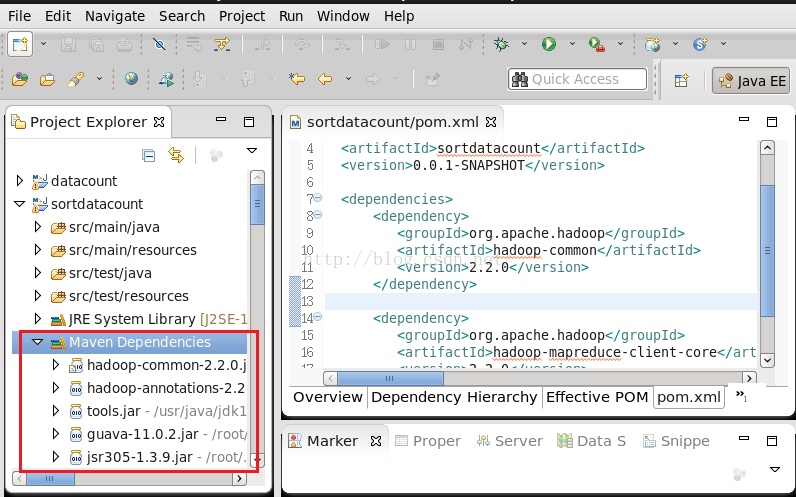
Task: Open the Debug dropdown arrow
Action: pos(524,44)
